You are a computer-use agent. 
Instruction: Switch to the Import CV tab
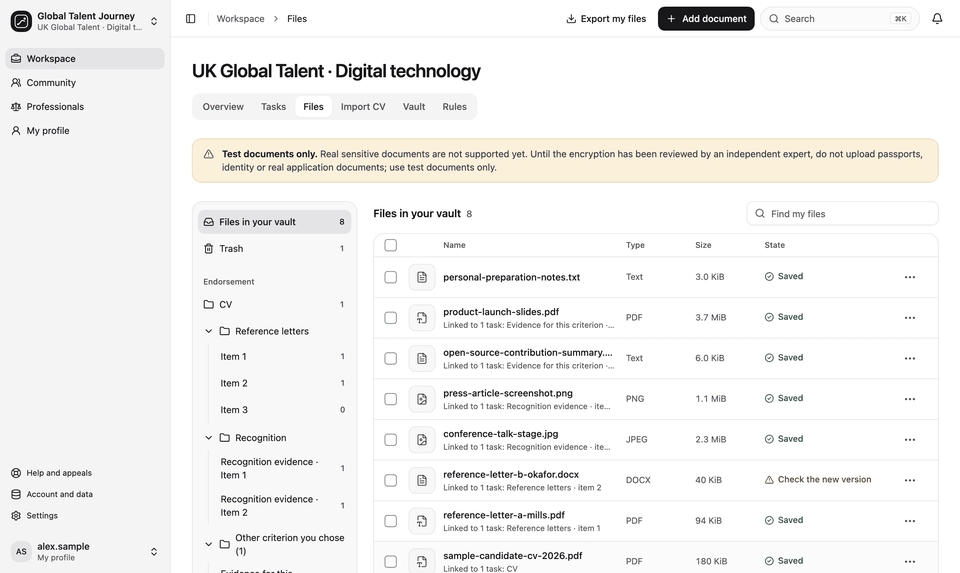tap(363, 107)
